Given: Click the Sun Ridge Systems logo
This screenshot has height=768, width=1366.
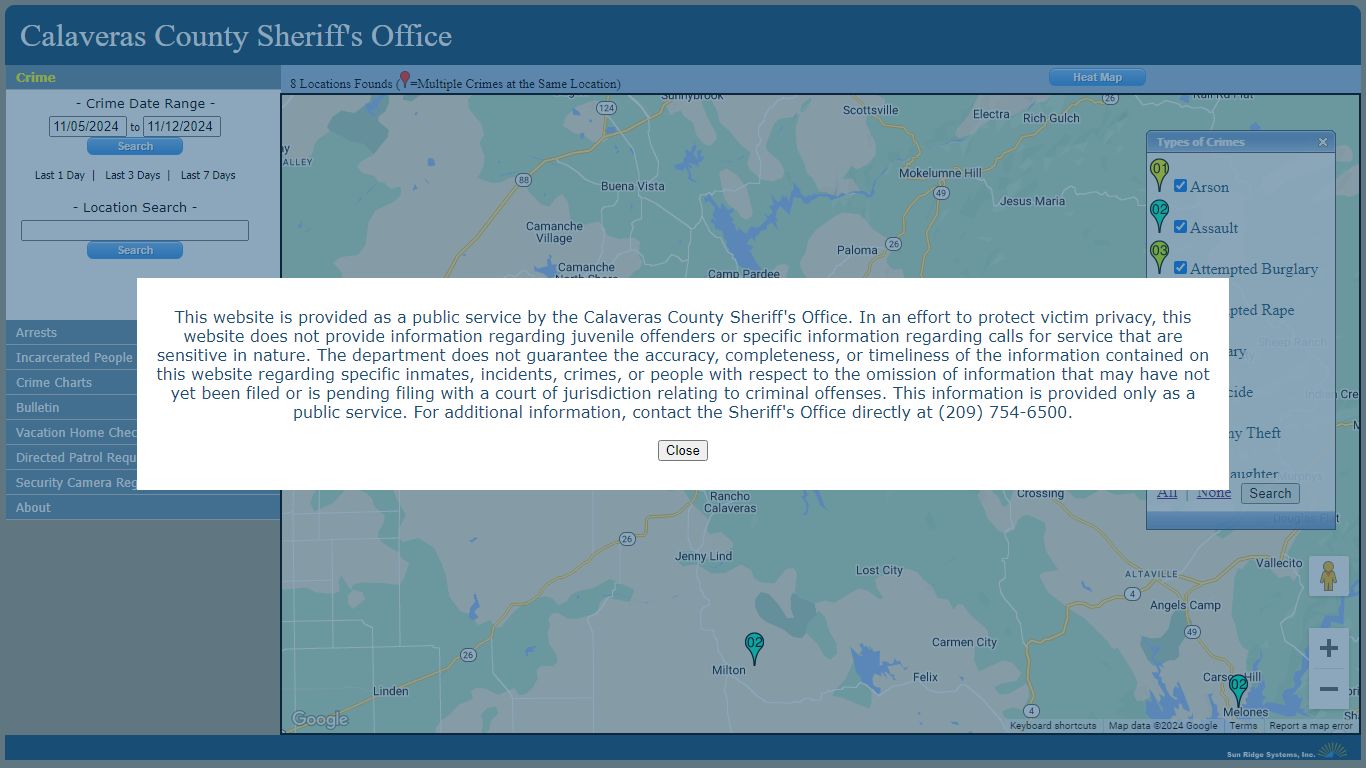Looking at the screenshot, I should point(1286,752).
